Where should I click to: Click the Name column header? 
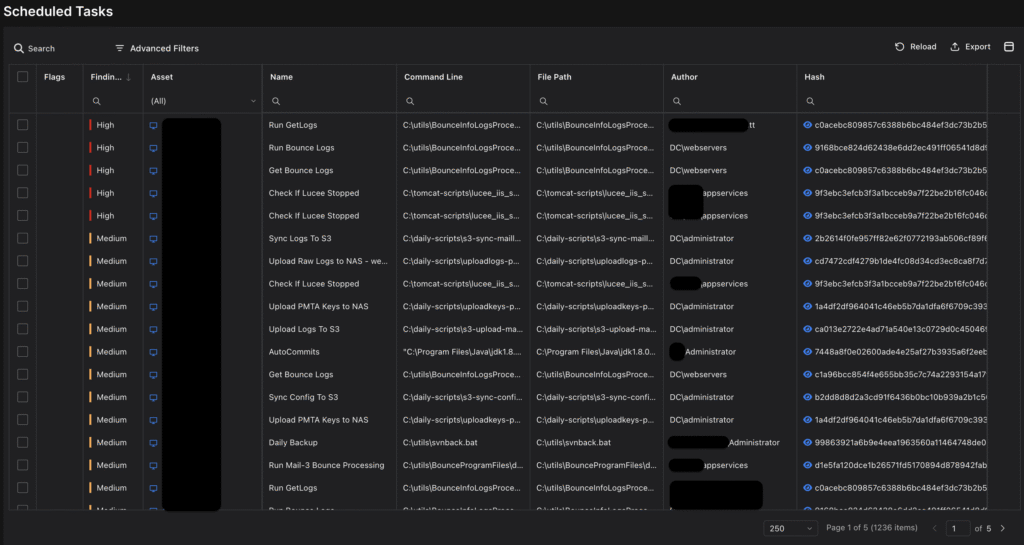(x=281, y=77)
